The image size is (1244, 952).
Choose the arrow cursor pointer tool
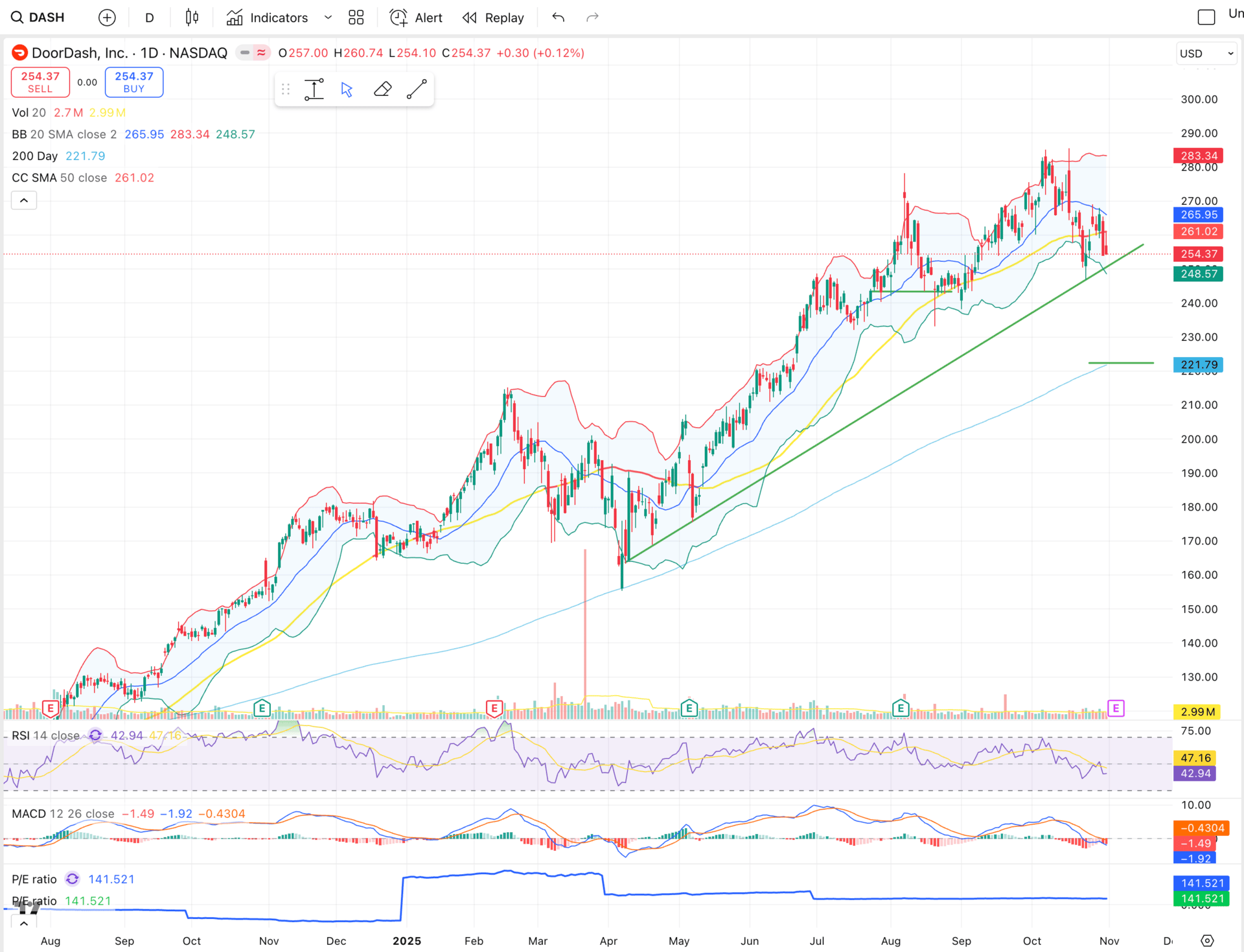click(347, 89)
